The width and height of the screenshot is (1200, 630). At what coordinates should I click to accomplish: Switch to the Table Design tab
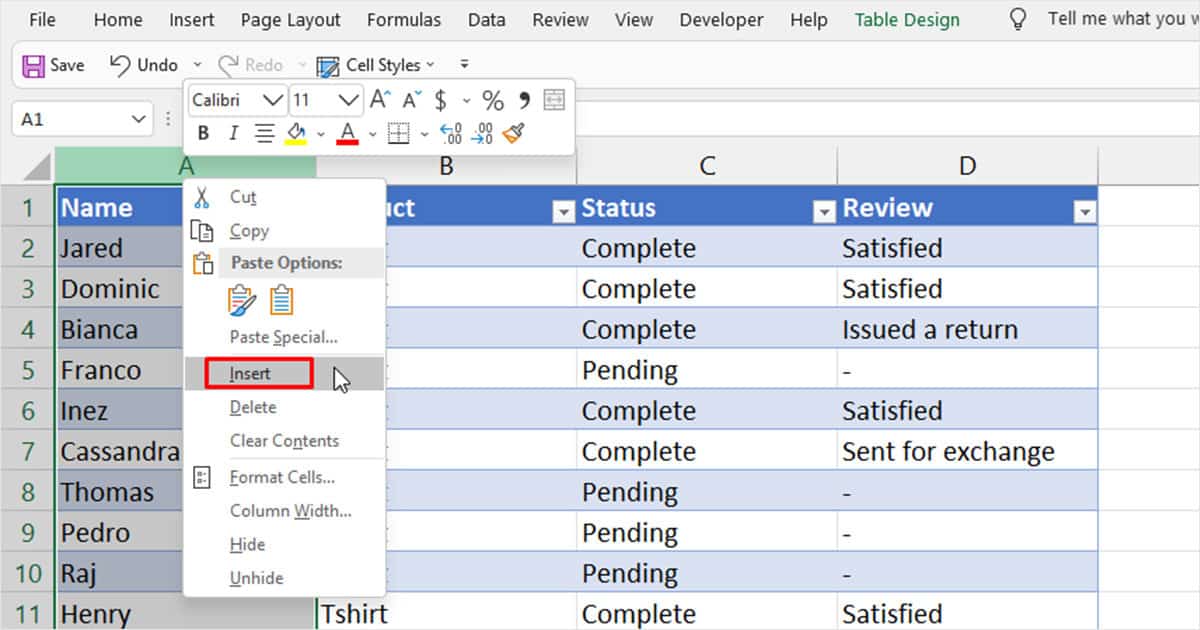coord(905,19)
